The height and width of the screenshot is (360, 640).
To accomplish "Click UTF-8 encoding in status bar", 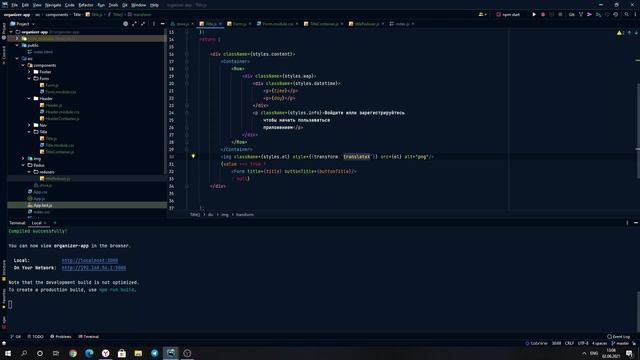I will click(583, 343).
